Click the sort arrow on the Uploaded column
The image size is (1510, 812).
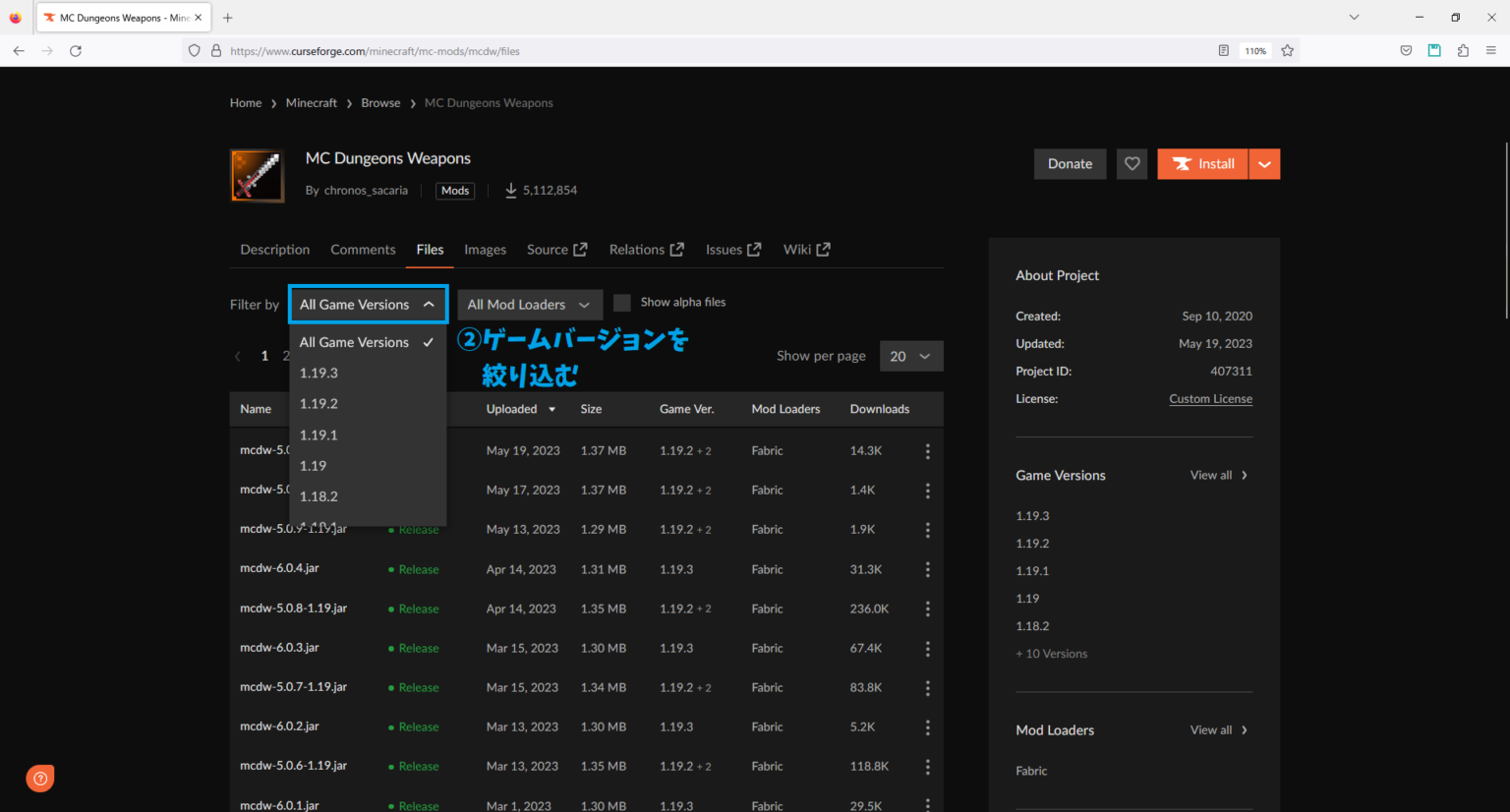point(551,409)
